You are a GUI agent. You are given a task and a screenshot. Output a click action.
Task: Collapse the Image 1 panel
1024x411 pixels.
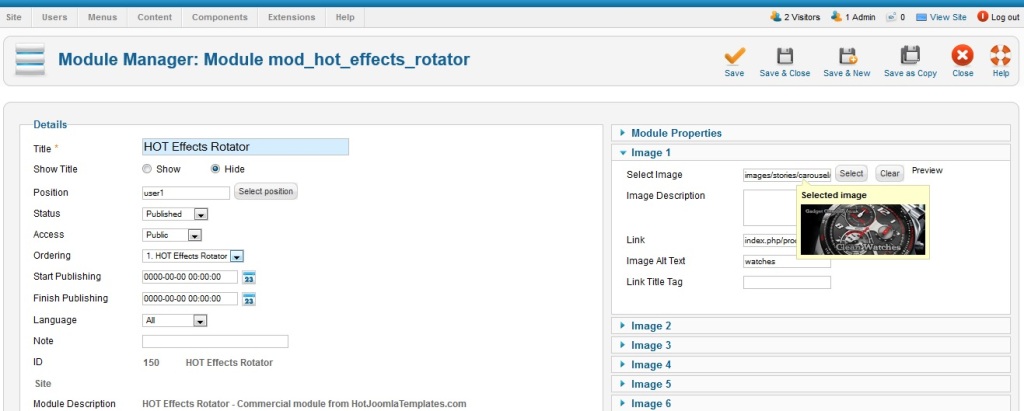click(810, 153)
